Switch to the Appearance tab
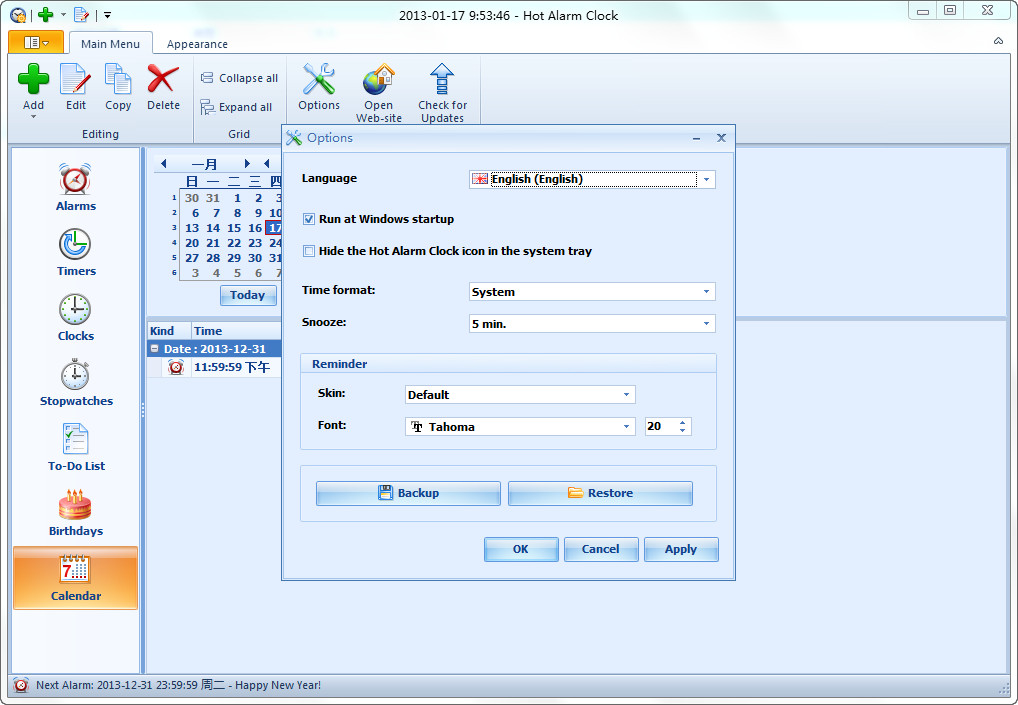1018x705 pixels. (197, 44)
